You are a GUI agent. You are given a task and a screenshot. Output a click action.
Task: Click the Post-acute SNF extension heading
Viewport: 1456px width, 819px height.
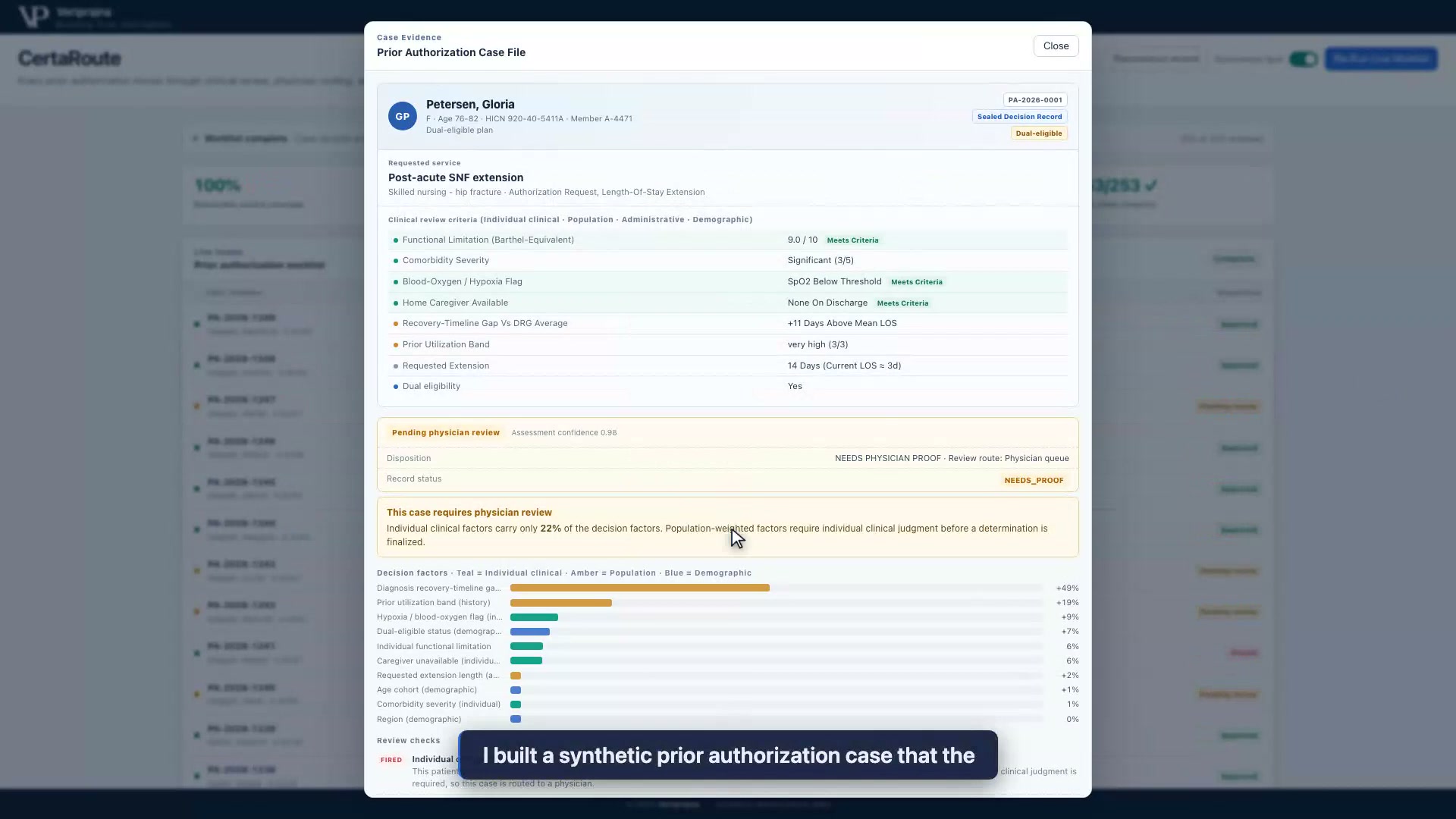456,177
